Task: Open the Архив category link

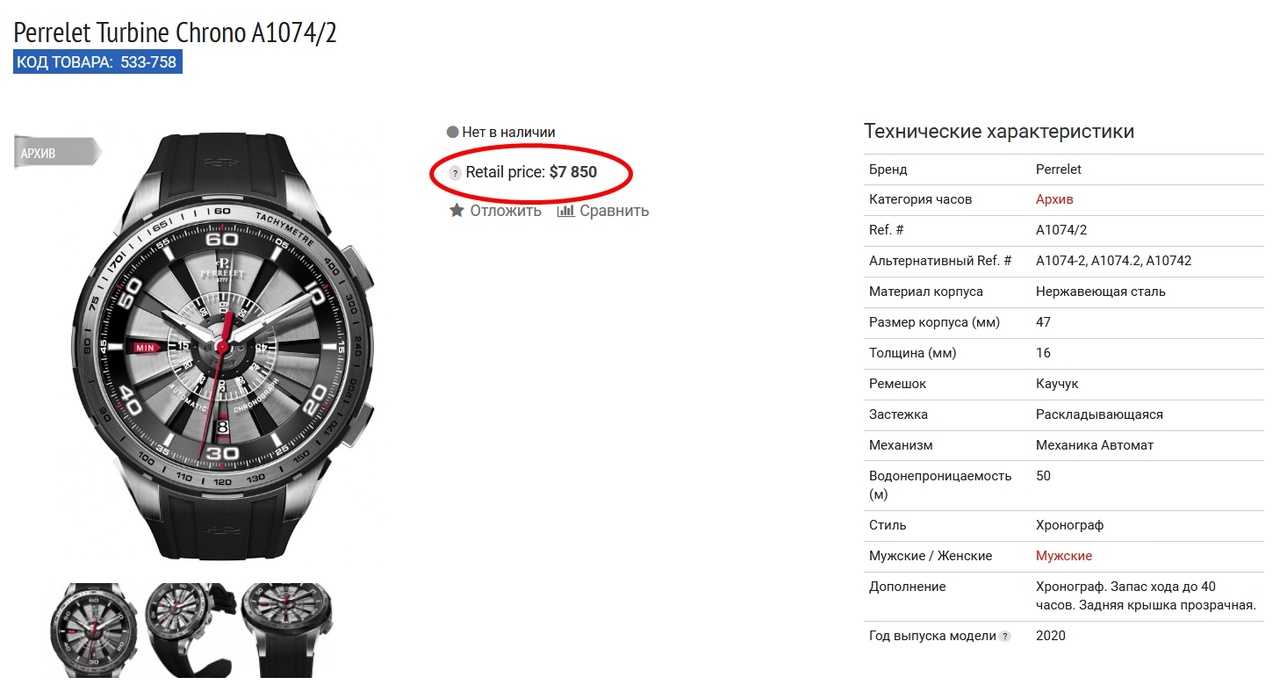Action: 1053,199
